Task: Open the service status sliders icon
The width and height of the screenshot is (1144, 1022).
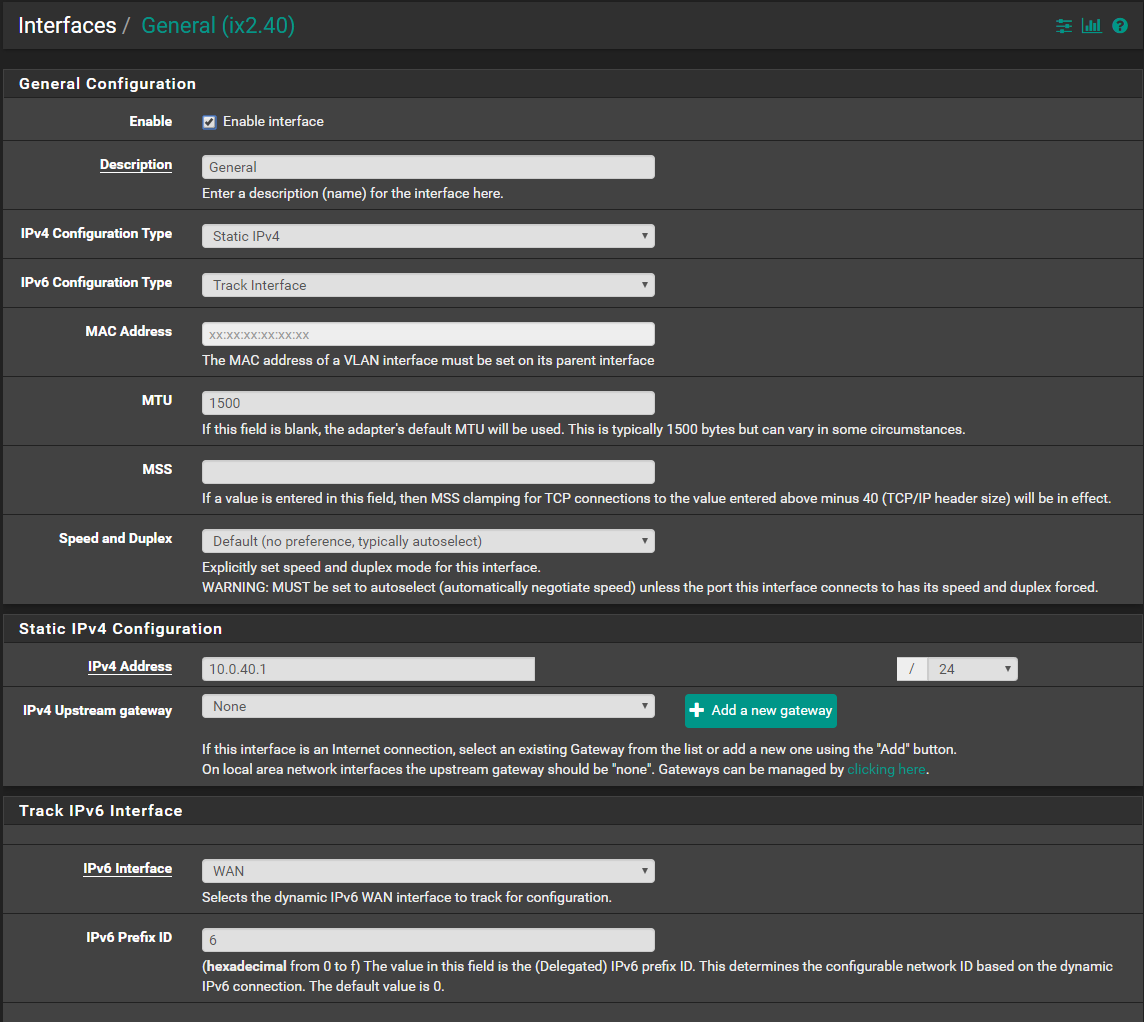Action: tap(1064, 26)
